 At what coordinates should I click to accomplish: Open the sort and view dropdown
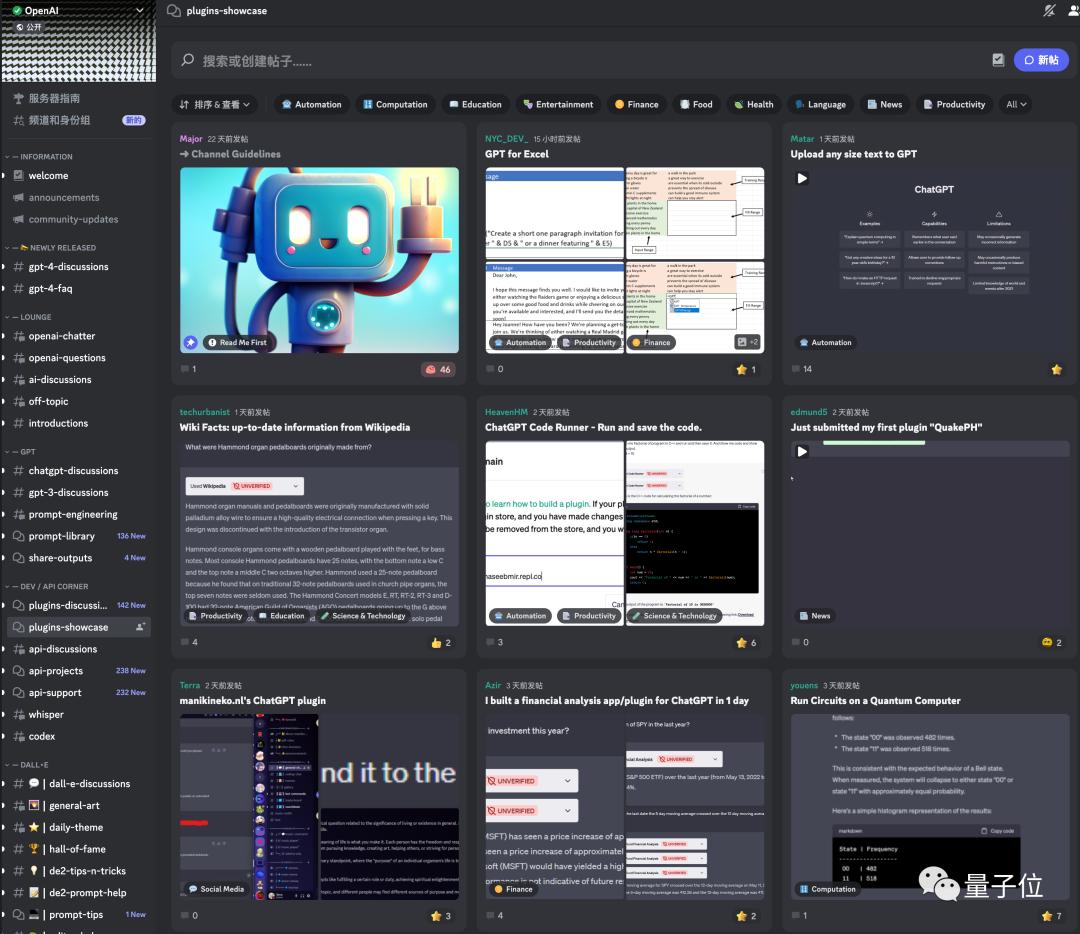(215, 104)
